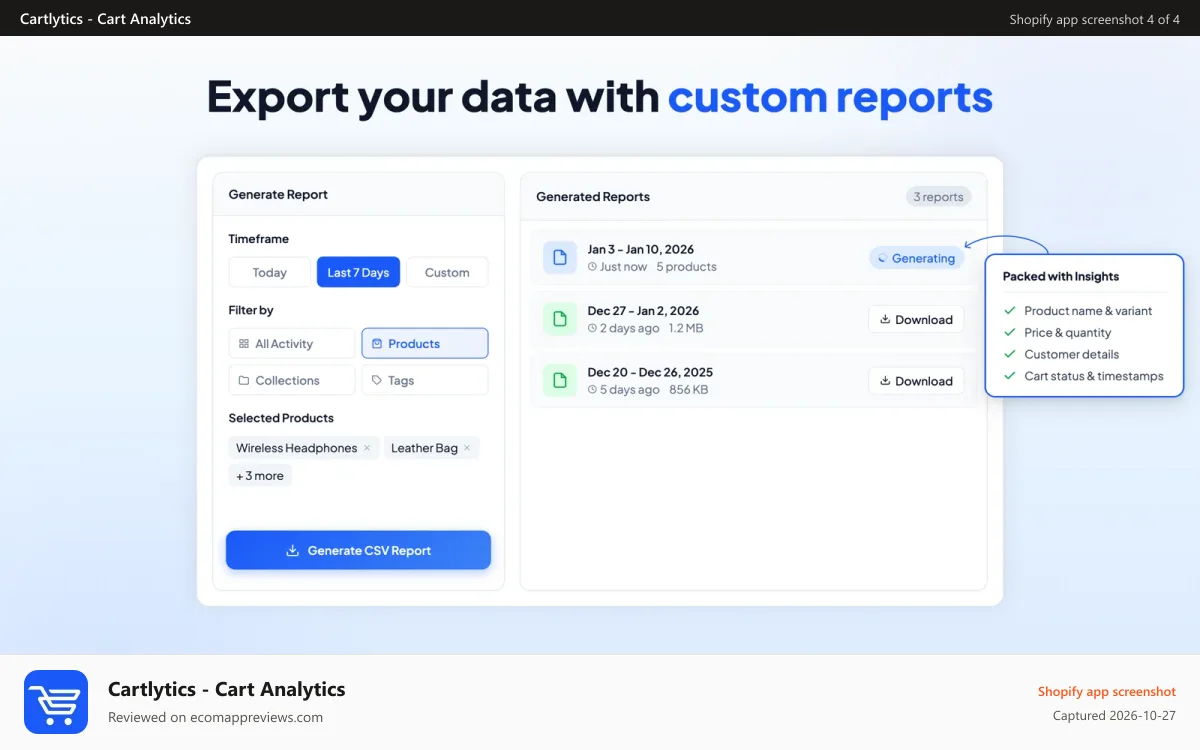Click the Wireless Headphones product chip

click(304, 448)
